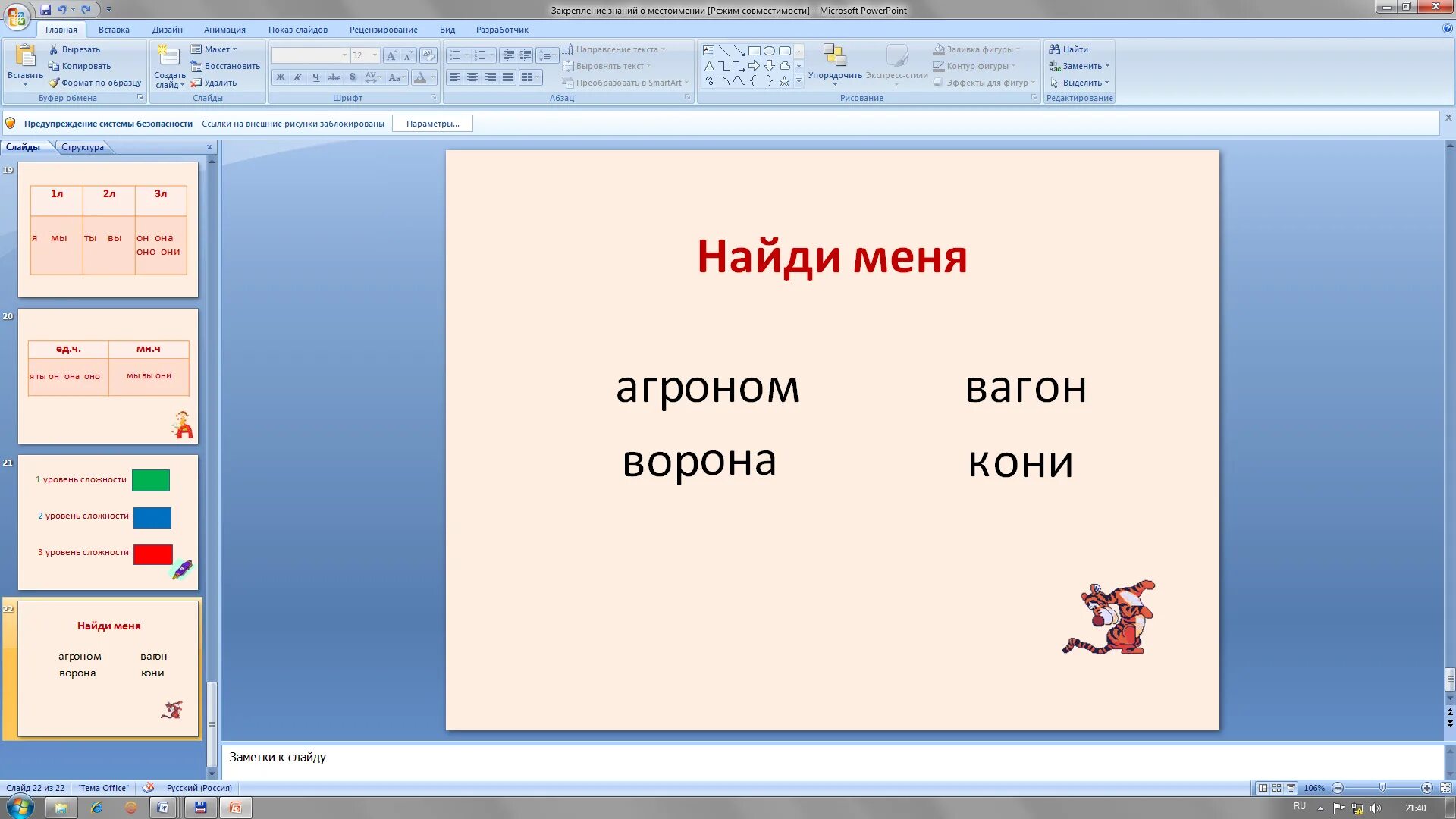Expand the Select (Выделить) dropdown

click(1106, 83)
